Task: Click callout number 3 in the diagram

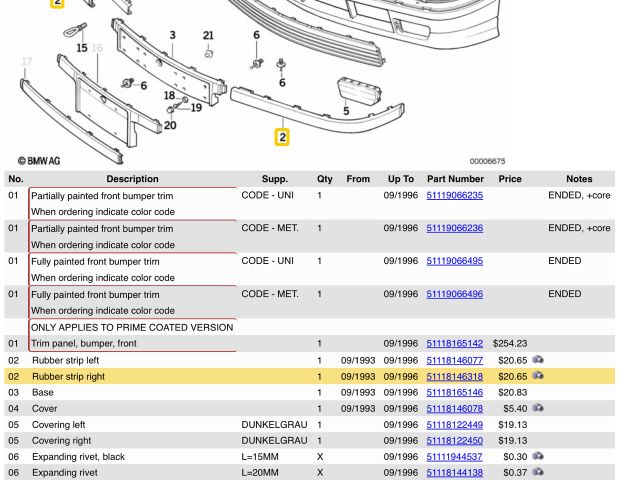Action: coord(172,36)
